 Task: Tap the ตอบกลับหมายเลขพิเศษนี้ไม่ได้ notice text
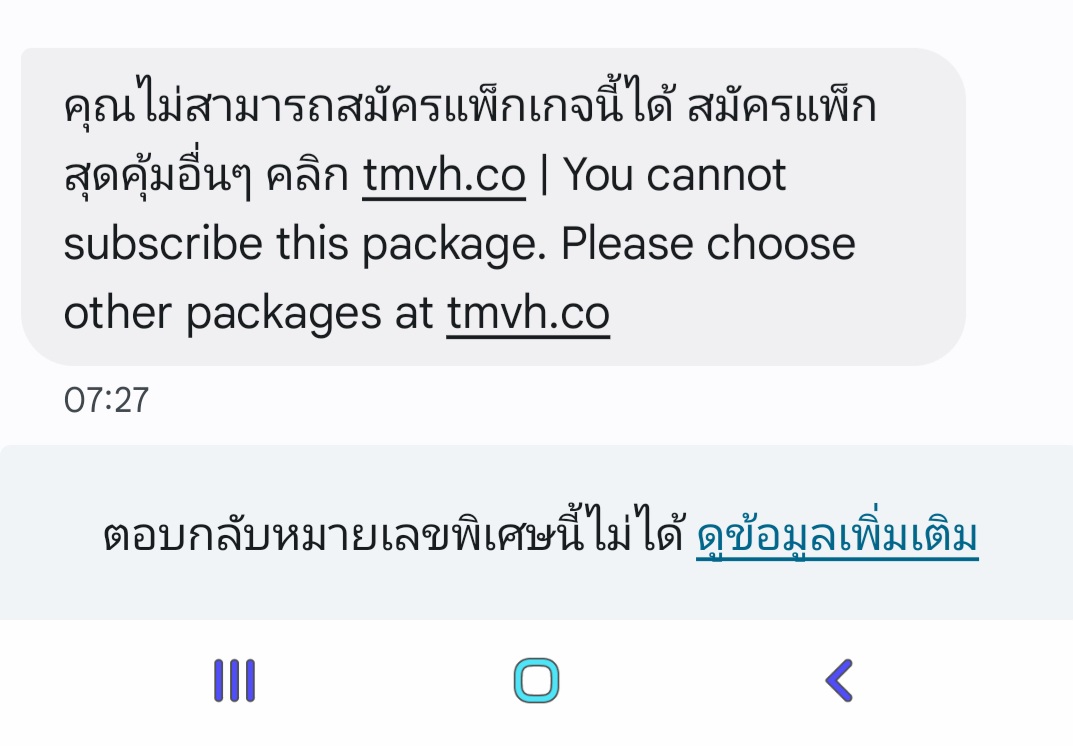(394, 534)
